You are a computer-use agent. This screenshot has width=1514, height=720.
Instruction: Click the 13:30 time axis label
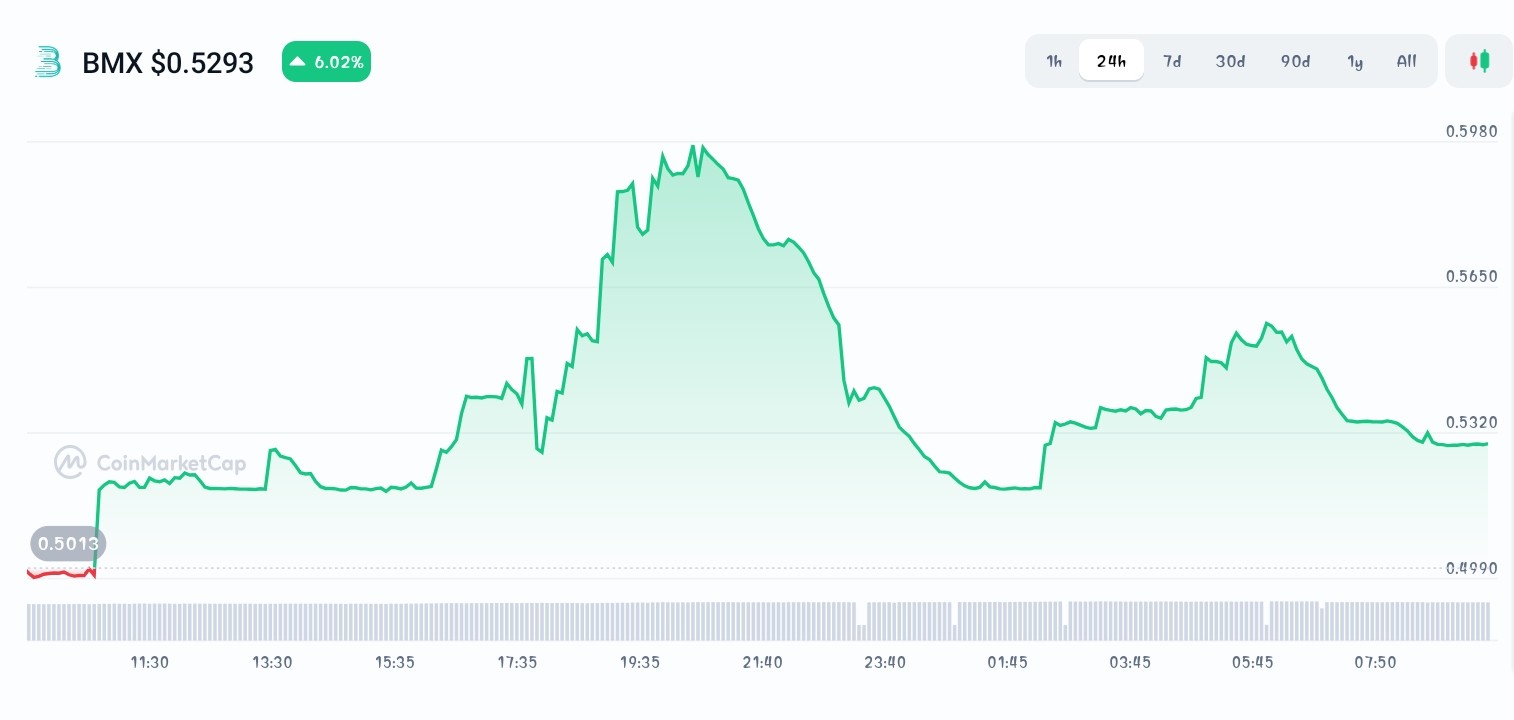click(272, 662)
